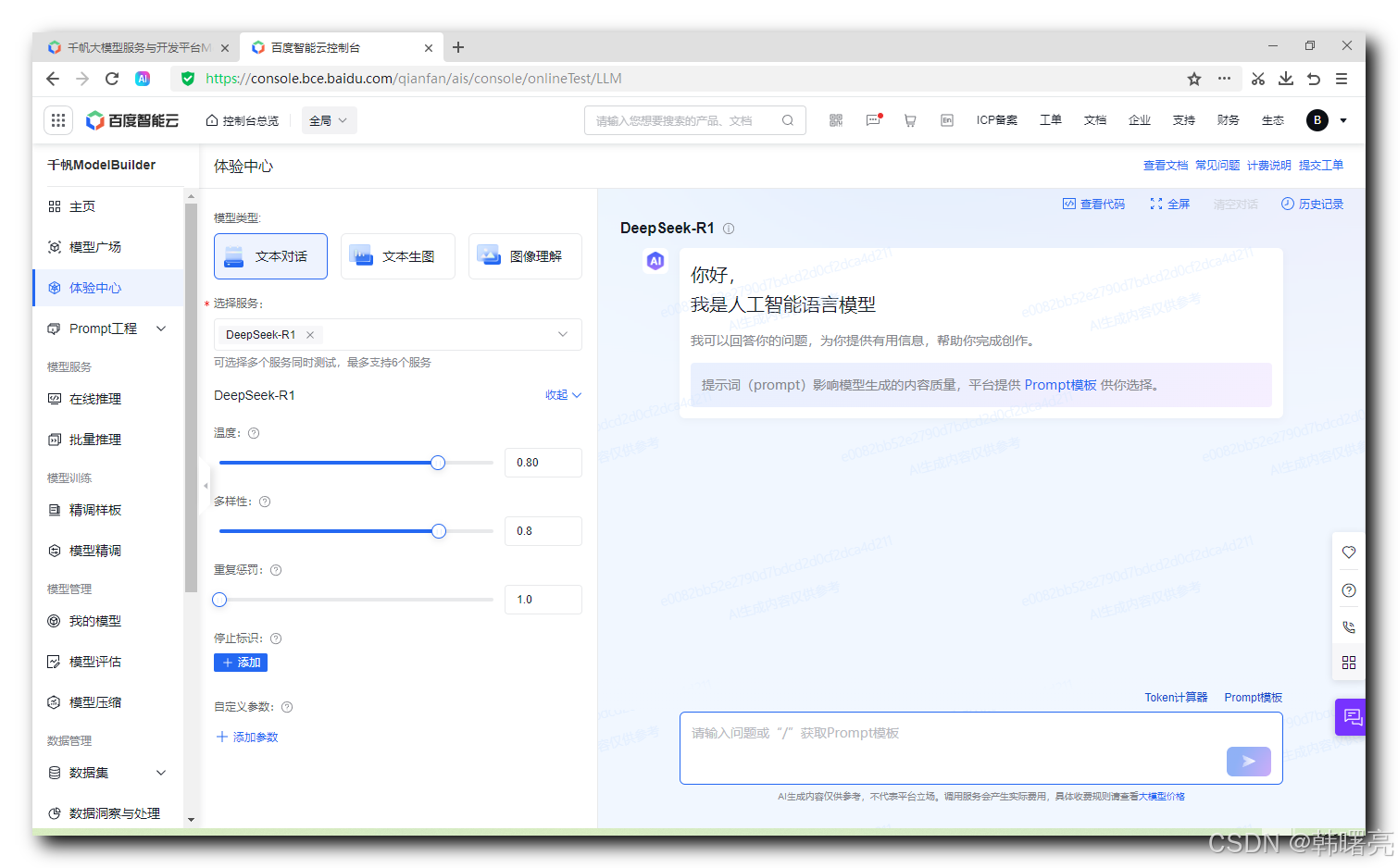Open the account dropdown caret

[1343, 120]
